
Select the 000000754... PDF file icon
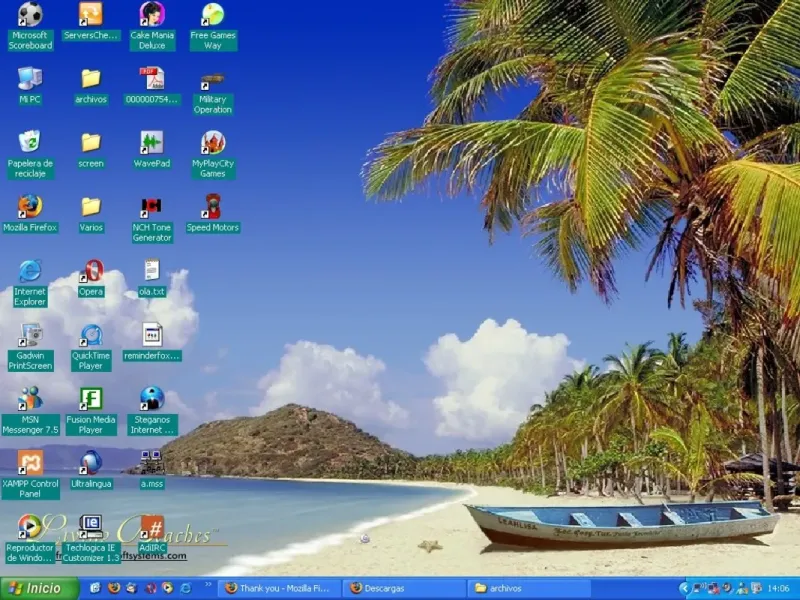pyautogui.click(x=152, y=86)
